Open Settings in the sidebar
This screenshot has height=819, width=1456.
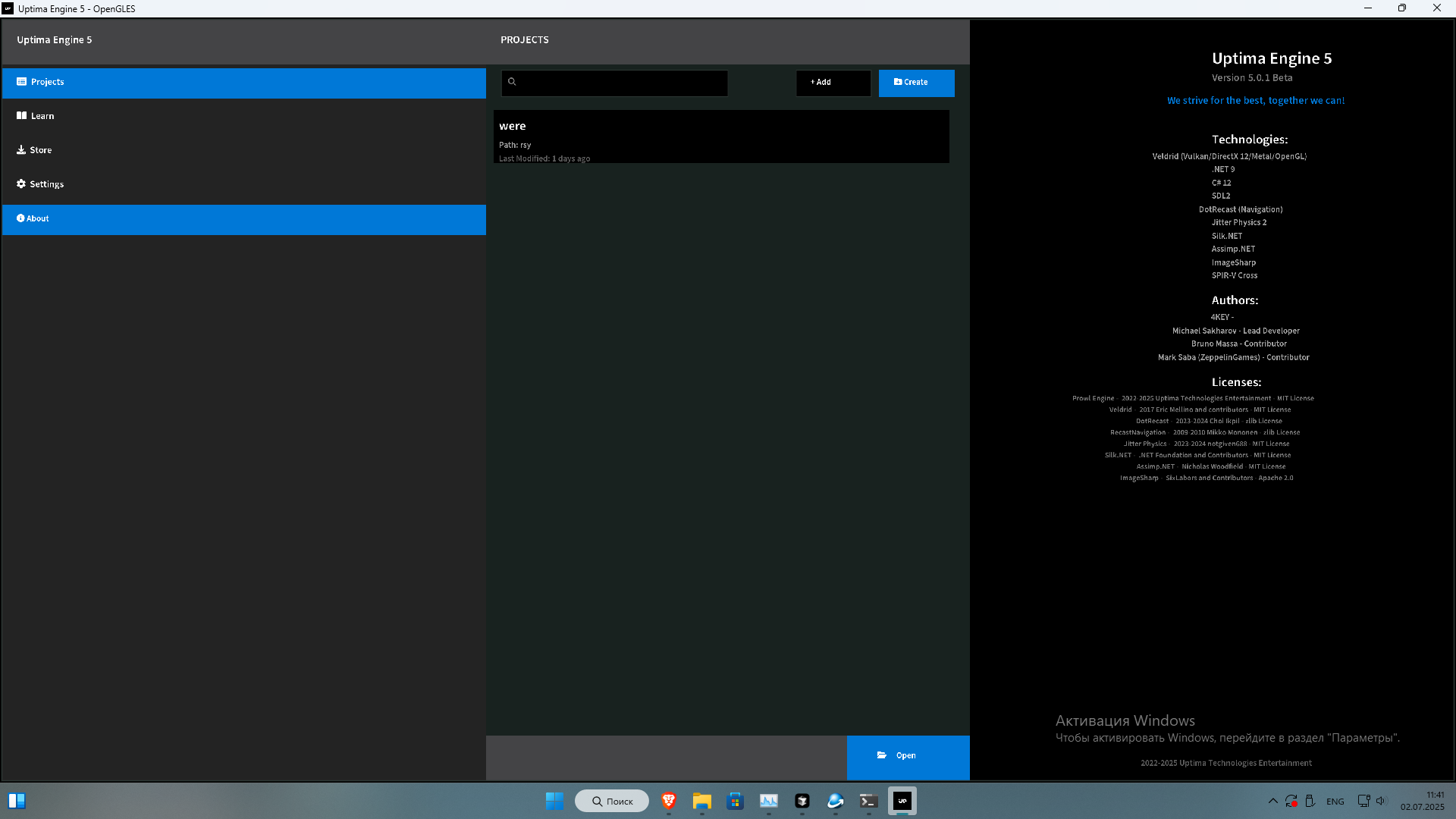(x=243, y=185)
